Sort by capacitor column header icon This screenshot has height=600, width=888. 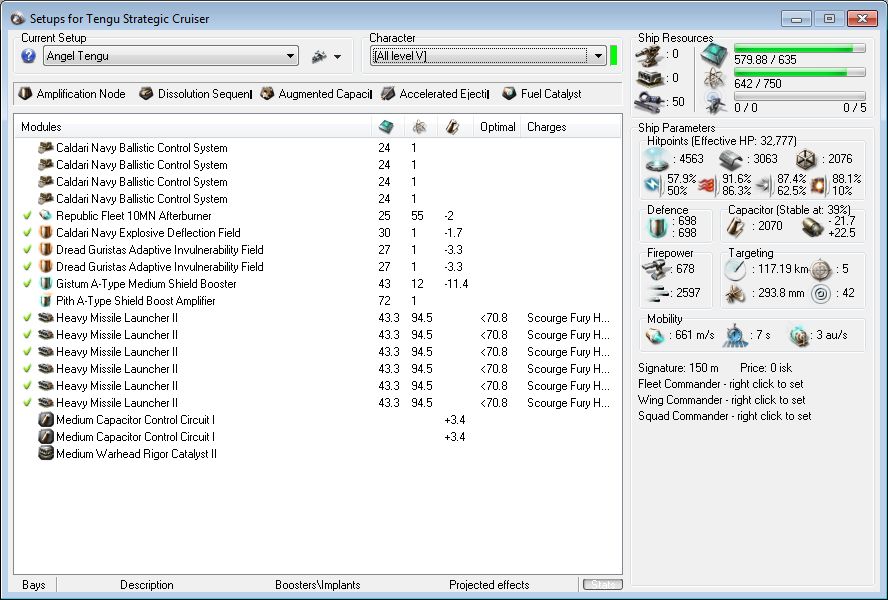pyautogui.click(x=452, y=127)
